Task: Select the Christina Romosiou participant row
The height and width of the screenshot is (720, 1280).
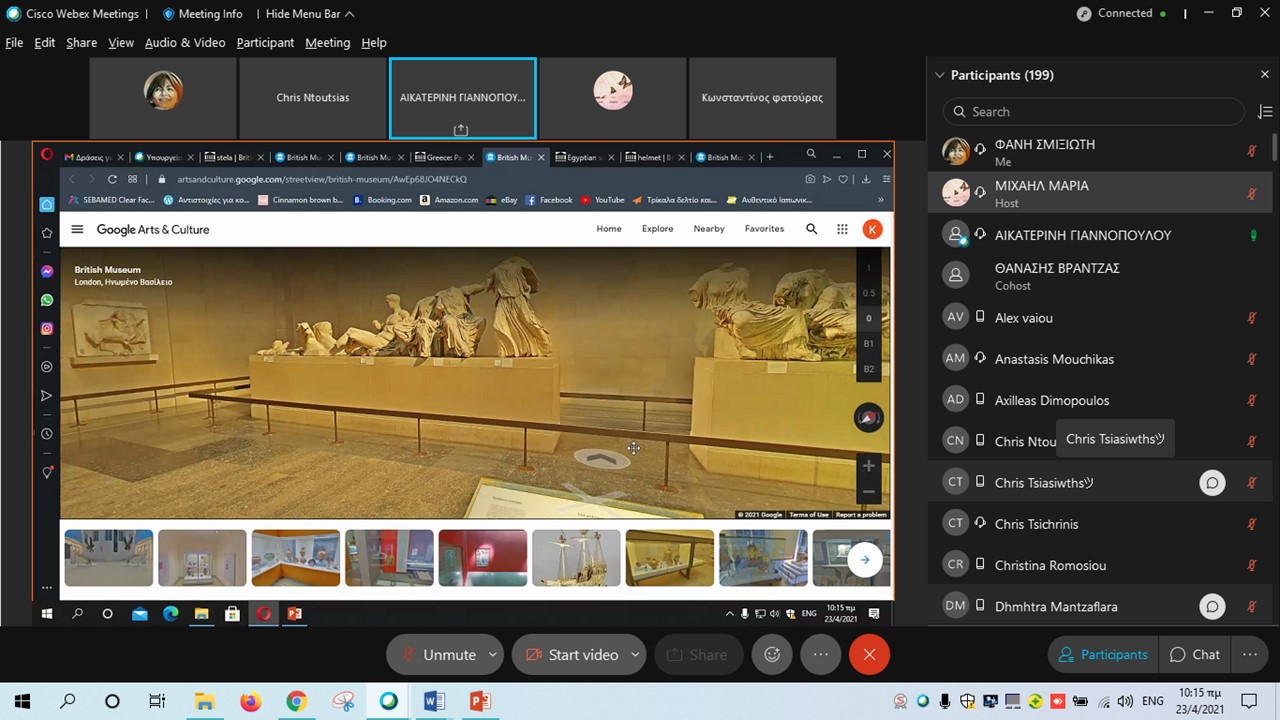Action: (1100, 565)
